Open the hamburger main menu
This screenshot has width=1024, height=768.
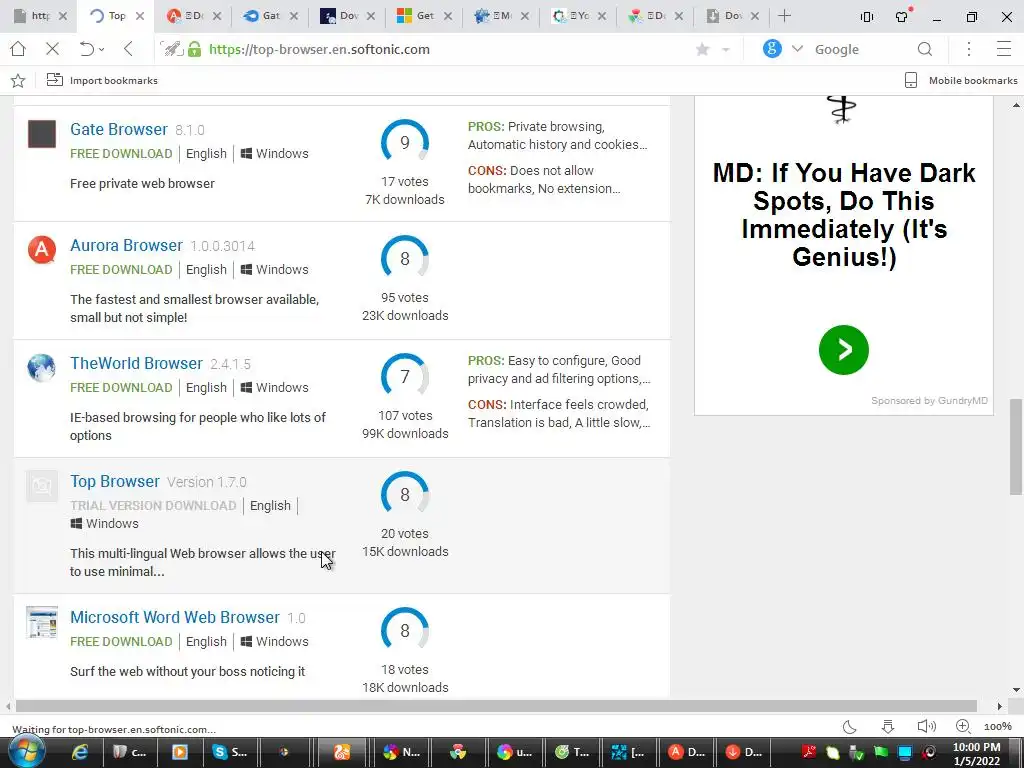coord(1004,49)
